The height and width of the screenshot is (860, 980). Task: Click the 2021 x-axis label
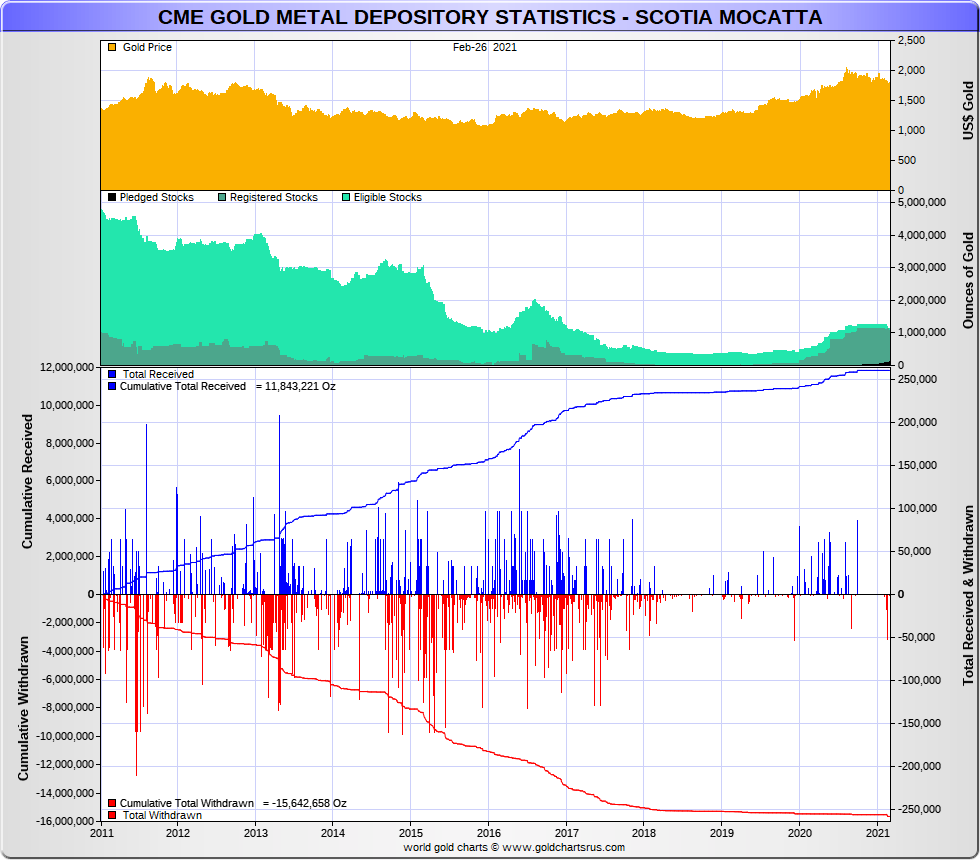(878, 833)
